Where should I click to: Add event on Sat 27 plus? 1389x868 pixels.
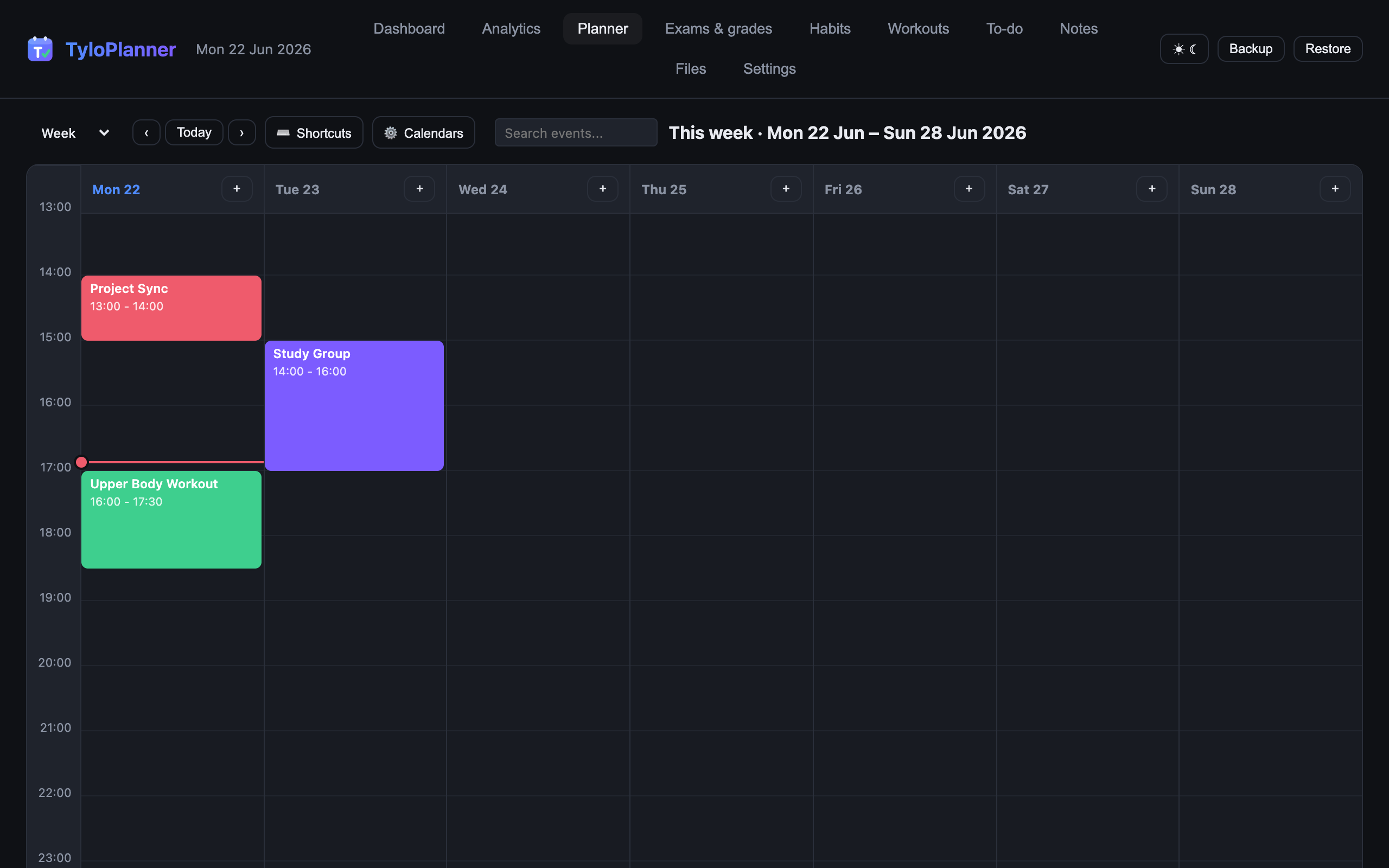coord(1152,189)
